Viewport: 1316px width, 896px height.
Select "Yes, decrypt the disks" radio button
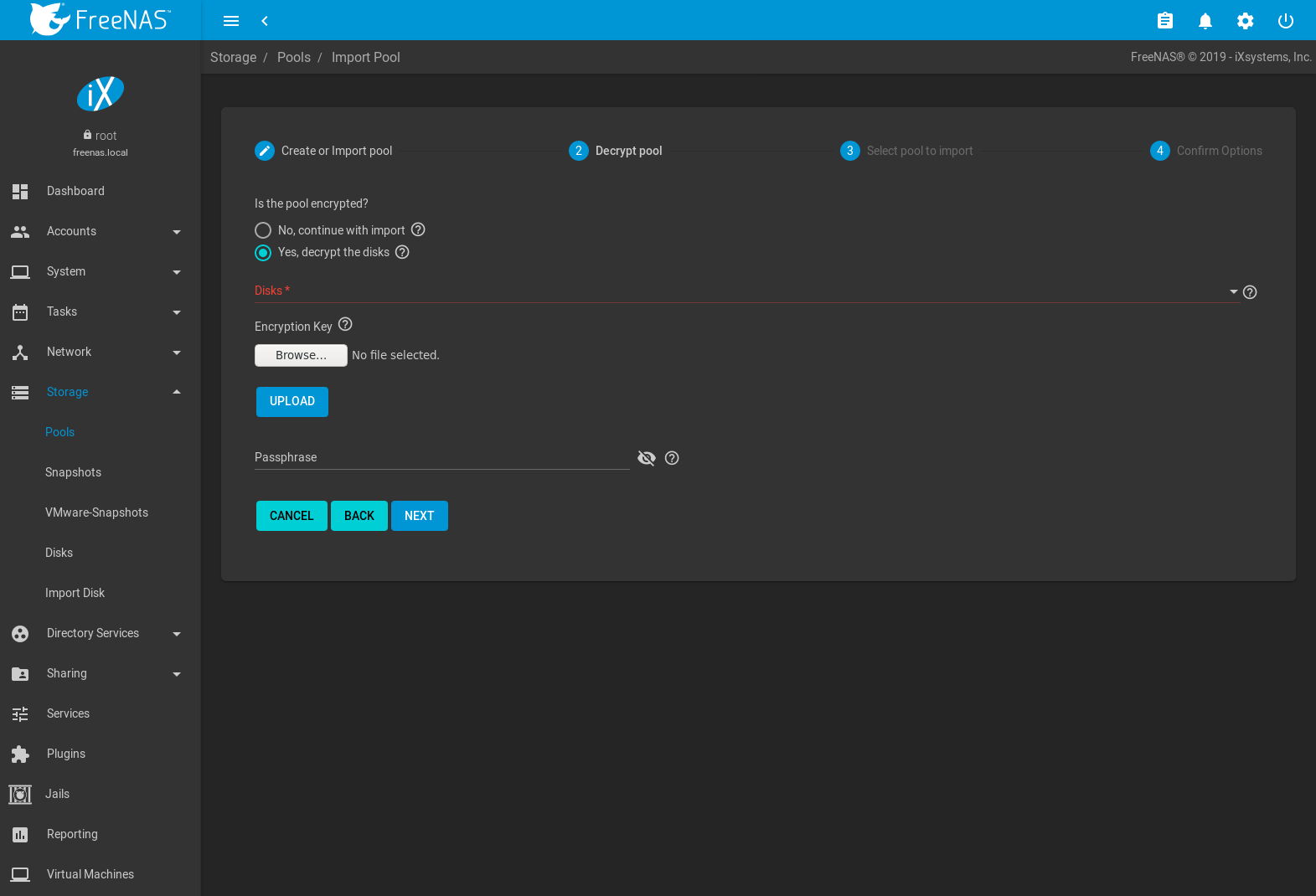pos(263,253)
